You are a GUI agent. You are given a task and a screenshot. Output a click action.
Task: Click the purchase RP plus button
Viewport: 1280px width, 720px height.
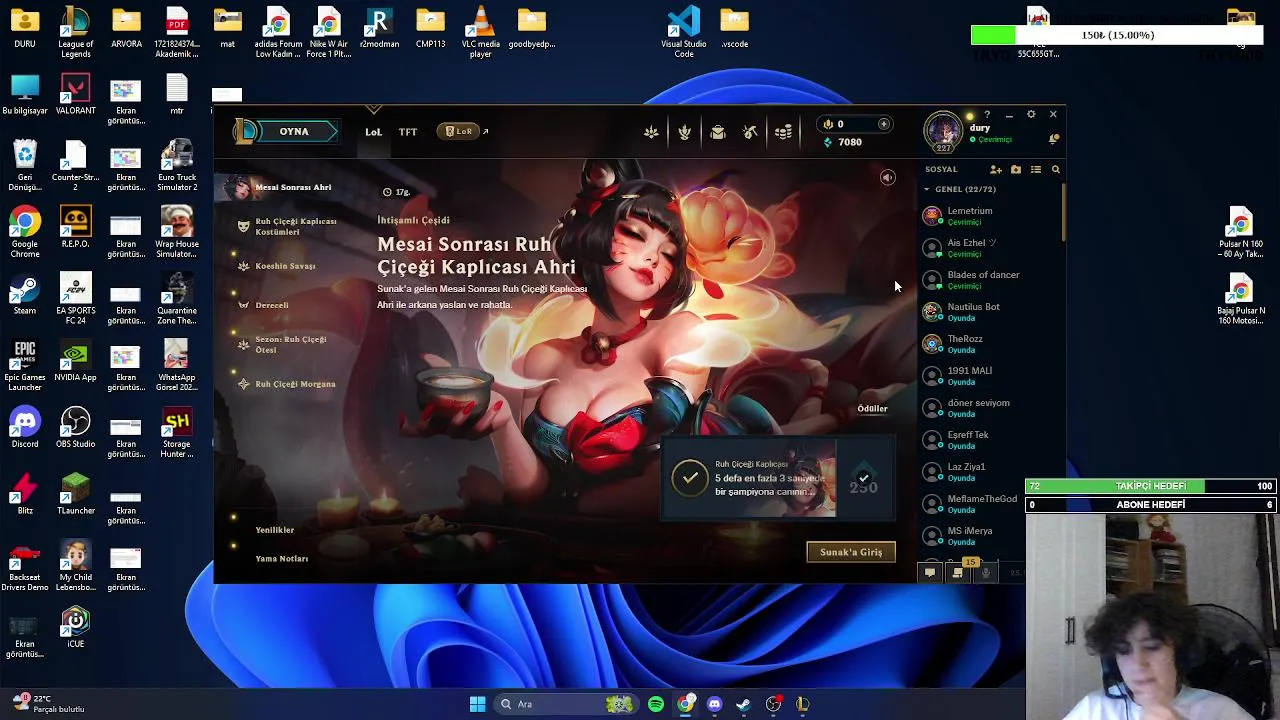pos(883,124)
